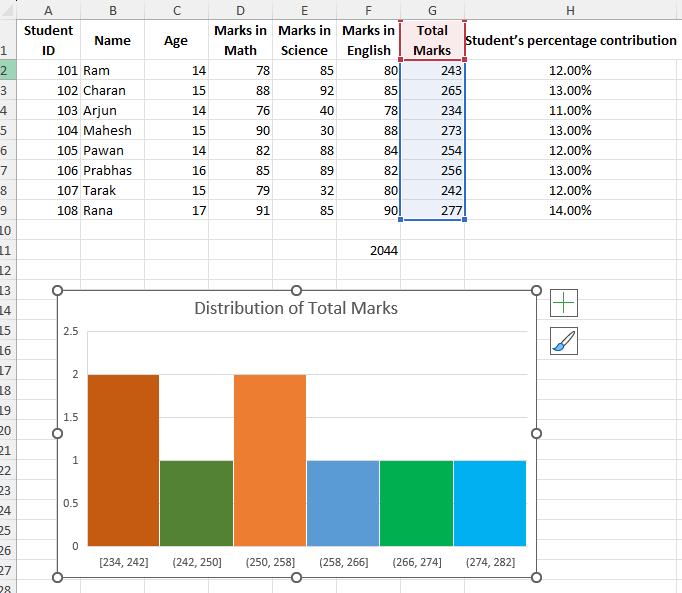The height and width of the screenshot is (593, 682).
Task: Select Arjun's Science marks cell showing 40
Action: pyautogui.click(x=304, y=110)
